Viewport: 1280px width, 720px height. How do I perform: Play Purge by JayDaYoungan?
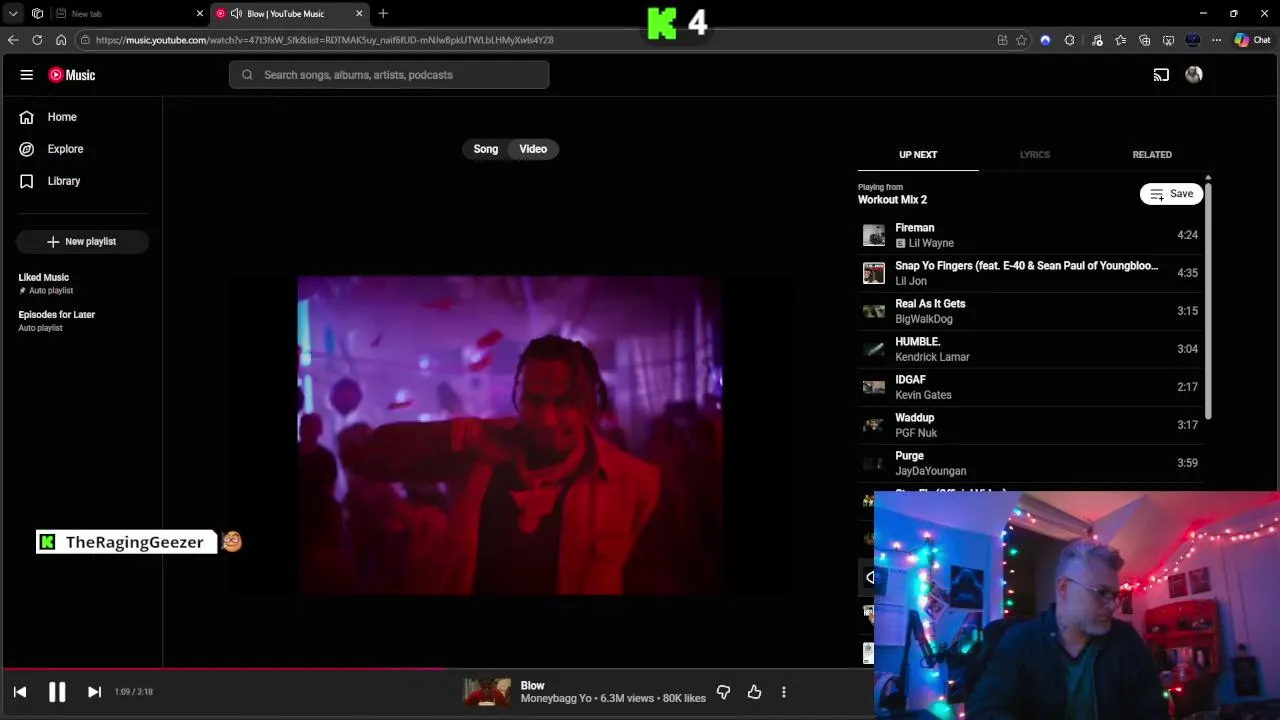pyautogui.click(x=1030, y=463)
